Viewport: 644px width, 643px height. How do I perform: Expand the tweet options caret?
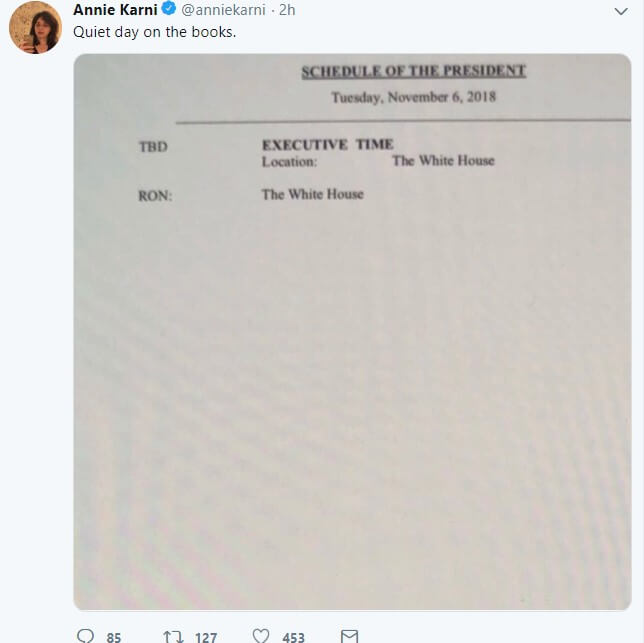(620, 9)
